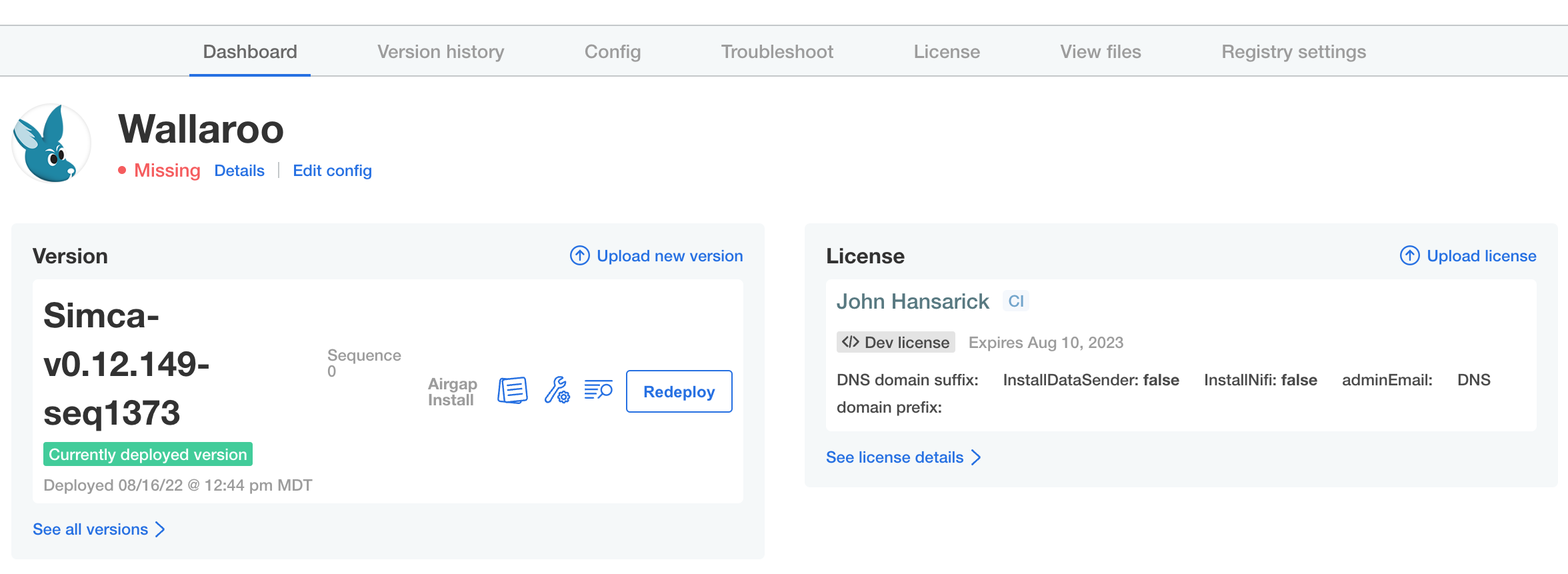
Task: Click Expires Aug 10, 2023 text
Action: [1046, 343]
